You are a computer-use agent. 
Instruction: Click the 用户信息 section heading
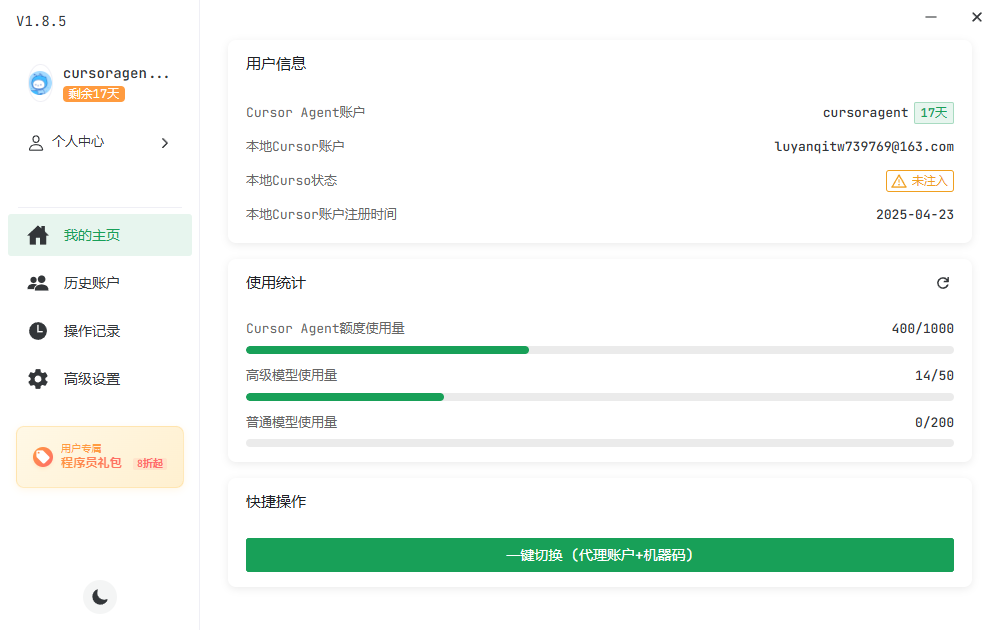tap(276, 64)
